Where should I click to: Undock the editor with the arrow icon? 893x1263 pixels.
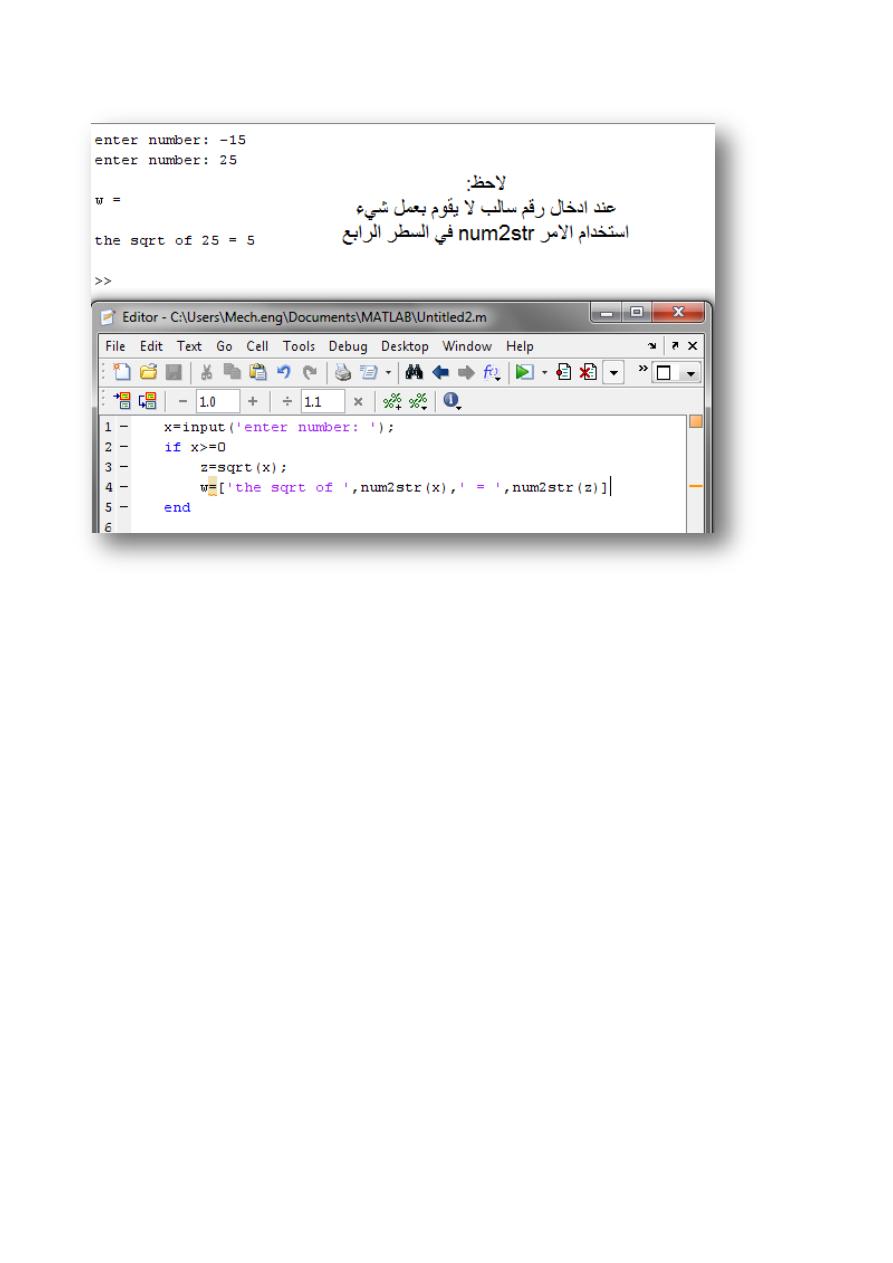674,345
